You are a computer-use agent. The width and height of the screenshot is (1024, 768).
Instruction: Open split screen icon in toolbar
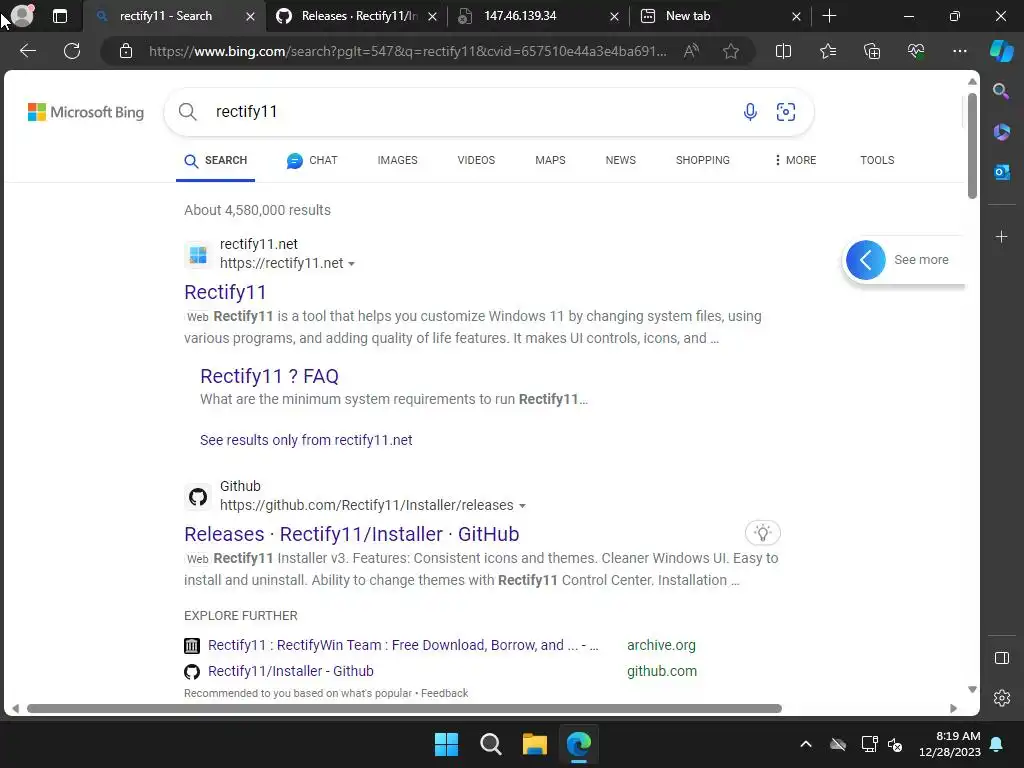point(783,51)
